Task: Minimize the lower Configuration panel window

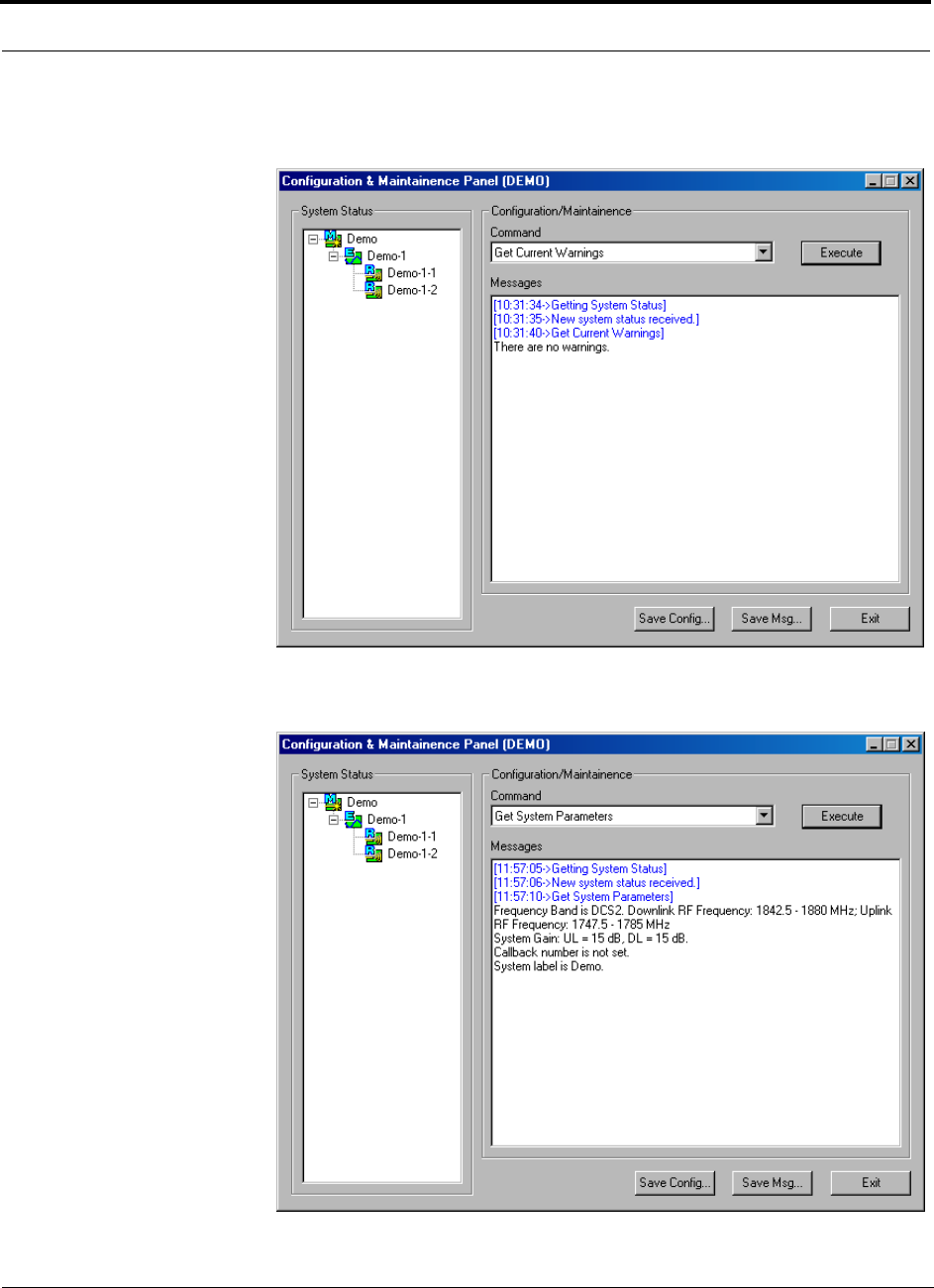Action: pos(873,744)
